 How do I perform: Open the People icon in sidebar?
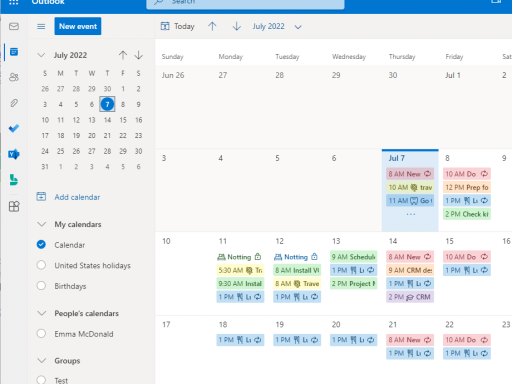[x=14, y=77]
